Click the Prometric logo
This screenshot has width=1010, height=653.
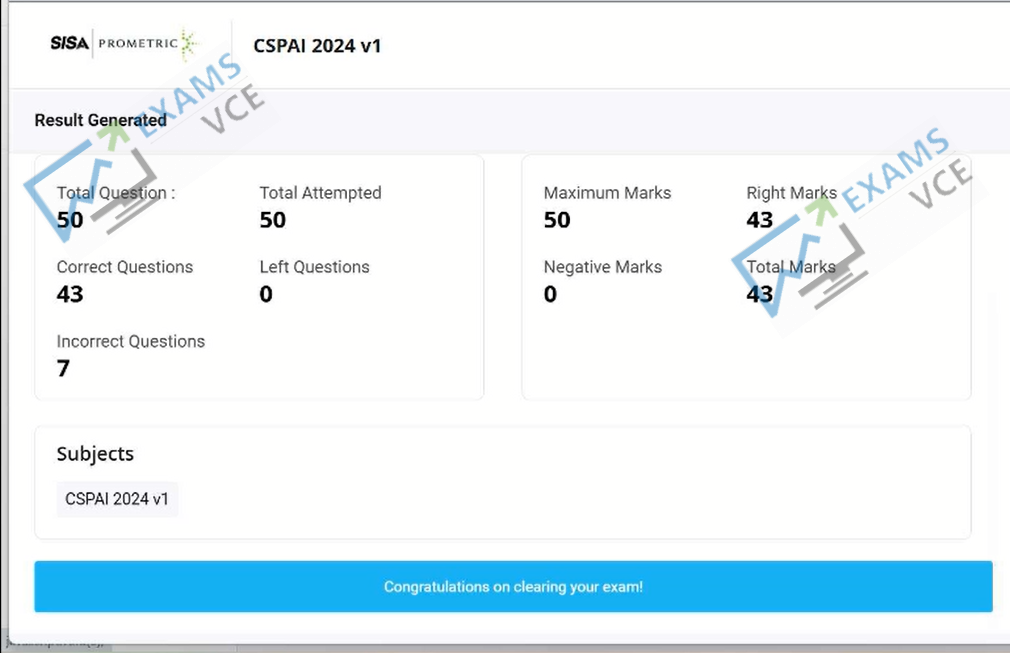coord(148,44)
